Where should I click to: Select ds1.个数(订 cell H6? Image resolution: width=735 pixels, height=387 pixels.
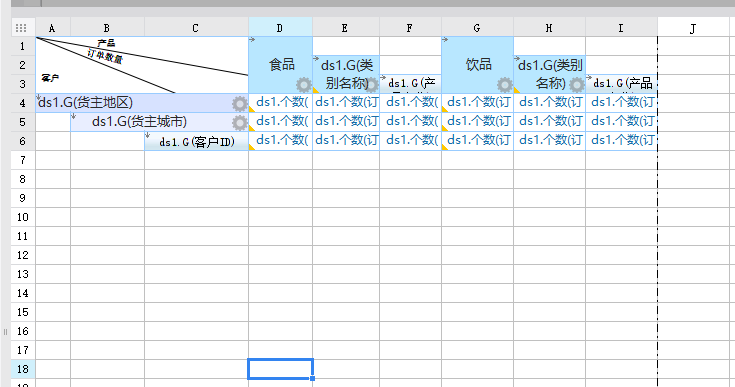(x=549, y=141)
